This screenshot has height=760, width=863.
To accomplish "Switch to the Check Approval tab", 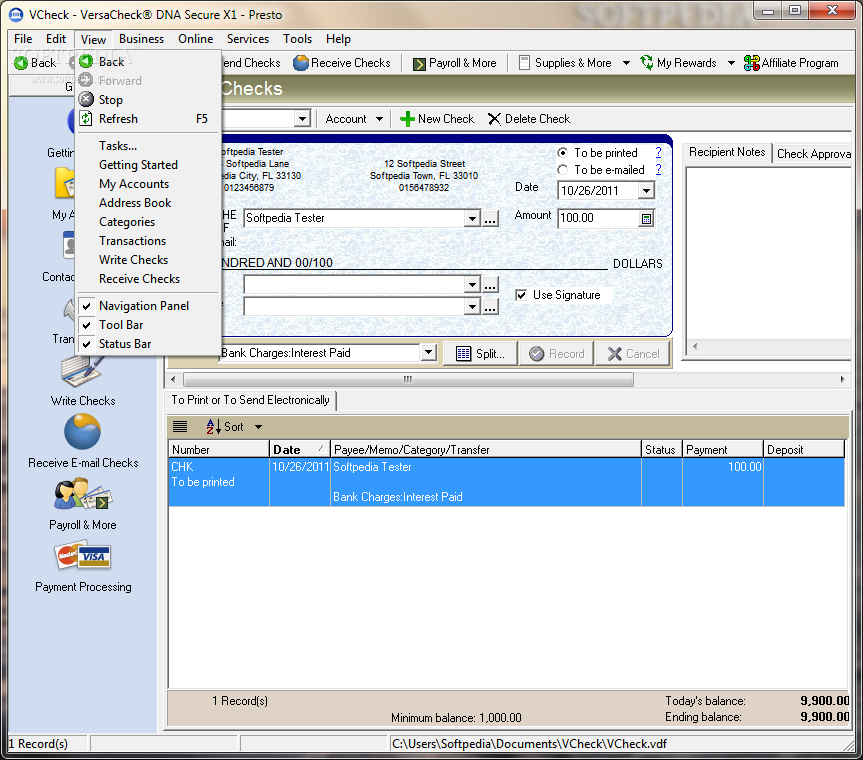I will click(813, 154).
